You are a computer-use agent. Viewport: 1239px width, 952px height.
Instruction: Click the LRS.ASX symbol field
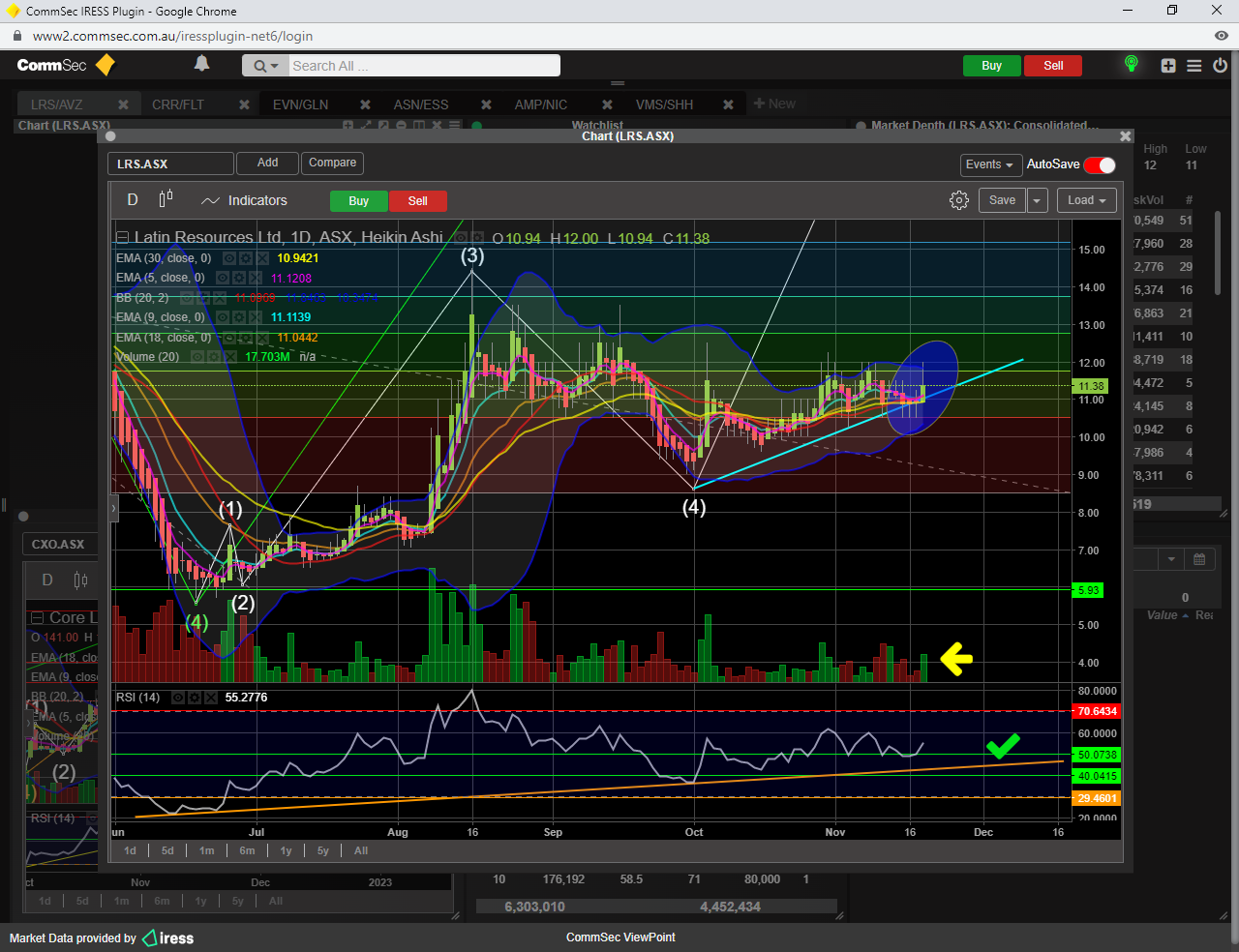click(170, 164)
